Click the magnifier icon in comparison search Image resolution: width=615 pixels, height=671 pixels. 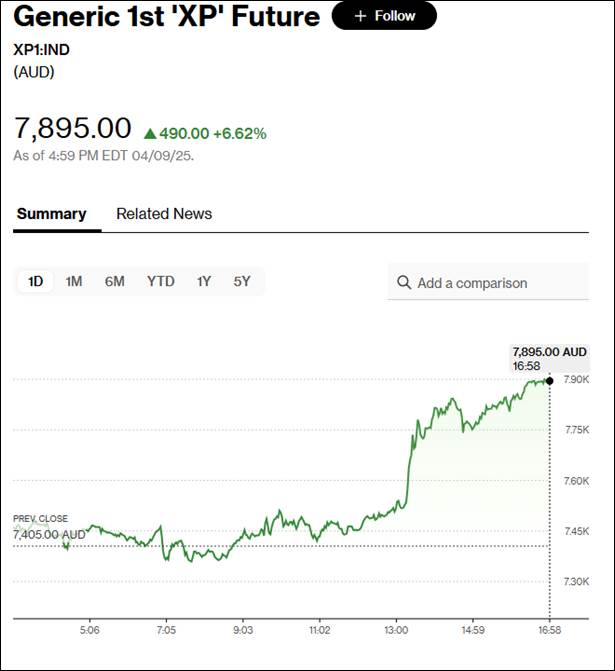pyautogui.click(x=404, y=283)
